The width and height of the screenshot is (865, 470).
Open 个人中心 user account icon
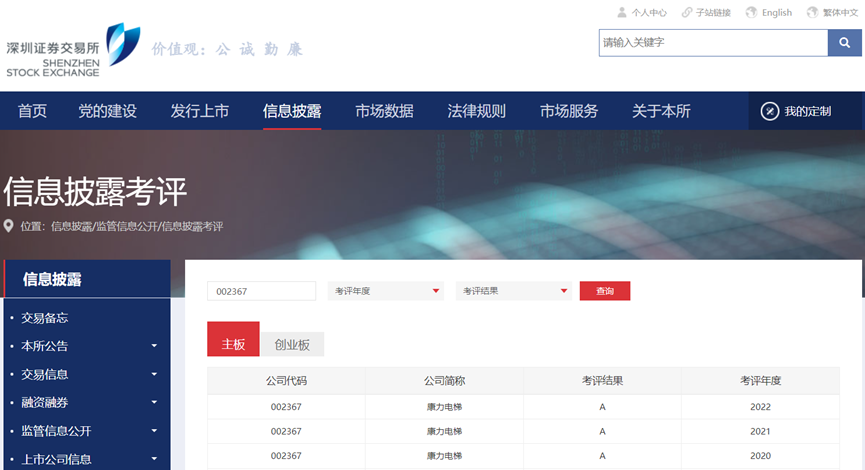[x=622, y=13]
